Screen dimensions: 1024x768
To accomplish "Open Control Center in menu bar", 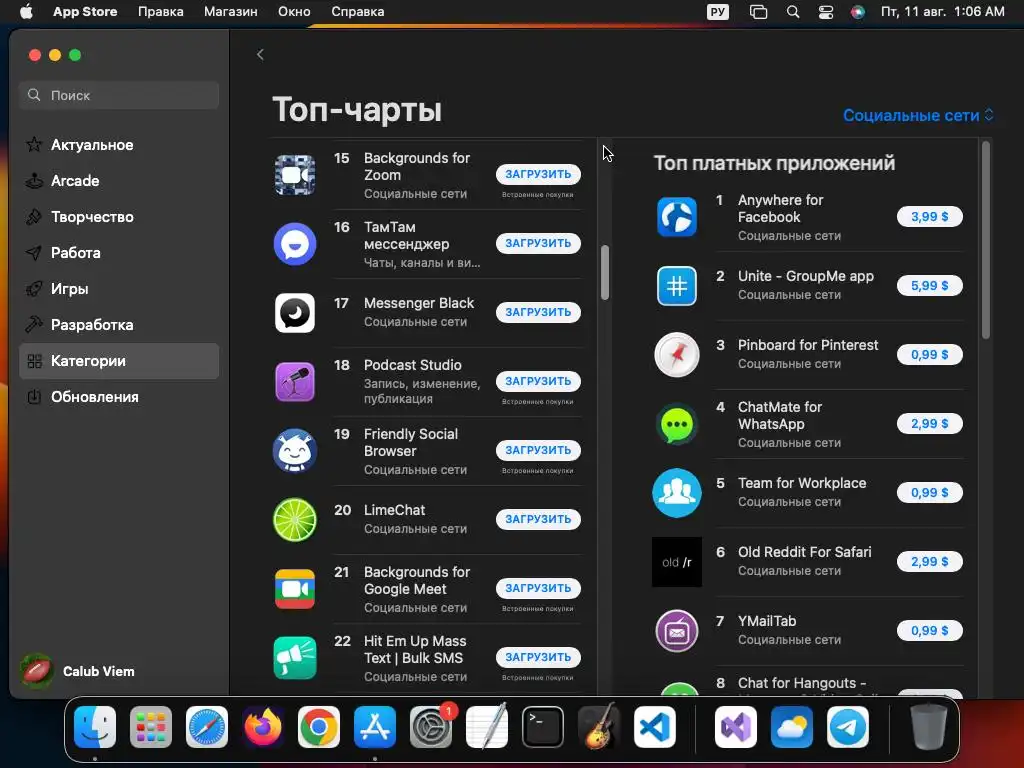I will 825,12.
